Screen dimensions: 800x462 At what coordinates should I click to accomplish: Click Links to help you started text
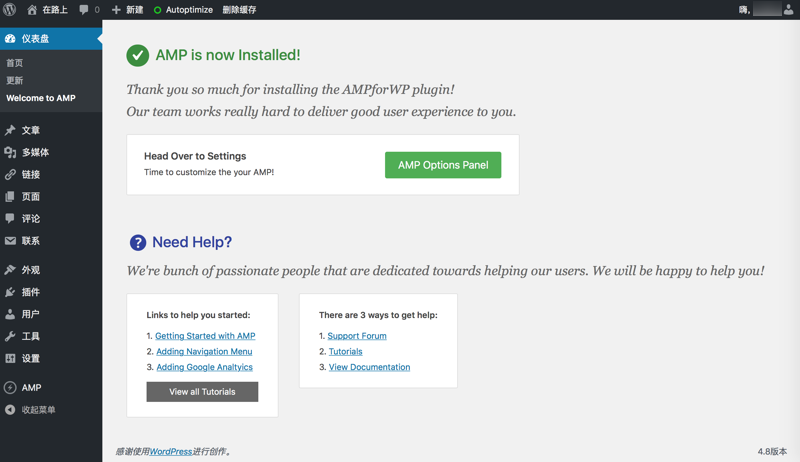(198, 315)
